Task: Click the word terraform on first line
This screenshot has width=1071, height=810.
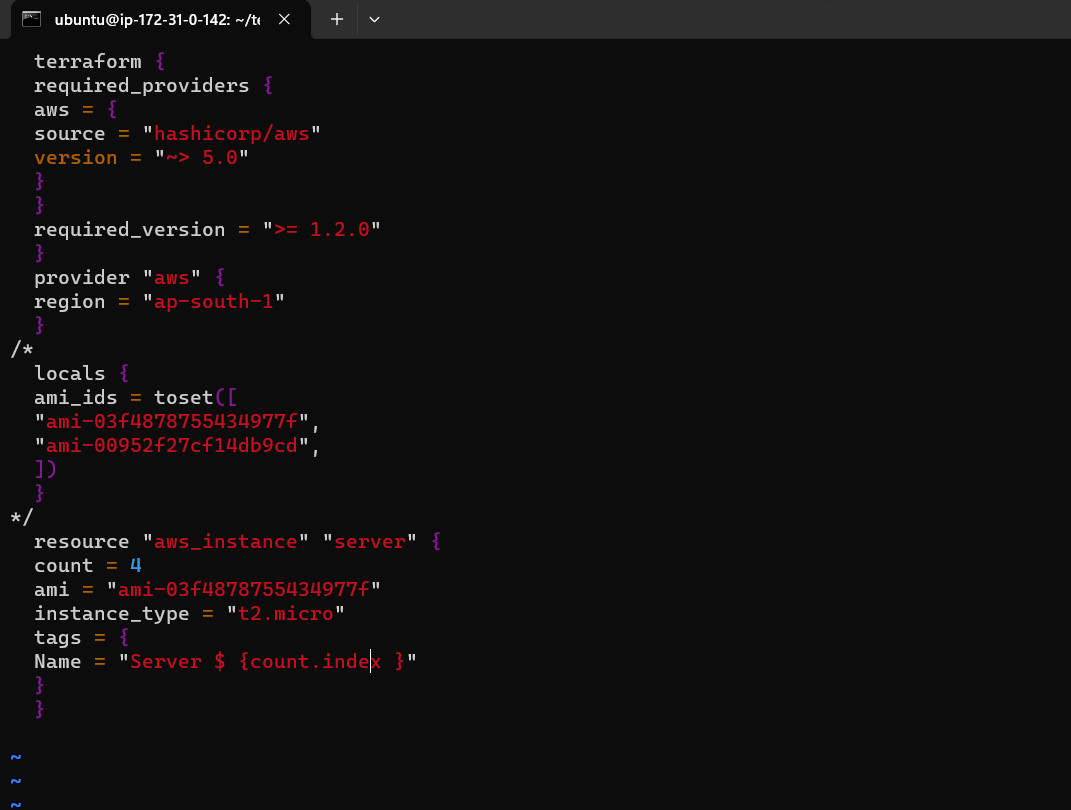Action: tap(87, 61)
